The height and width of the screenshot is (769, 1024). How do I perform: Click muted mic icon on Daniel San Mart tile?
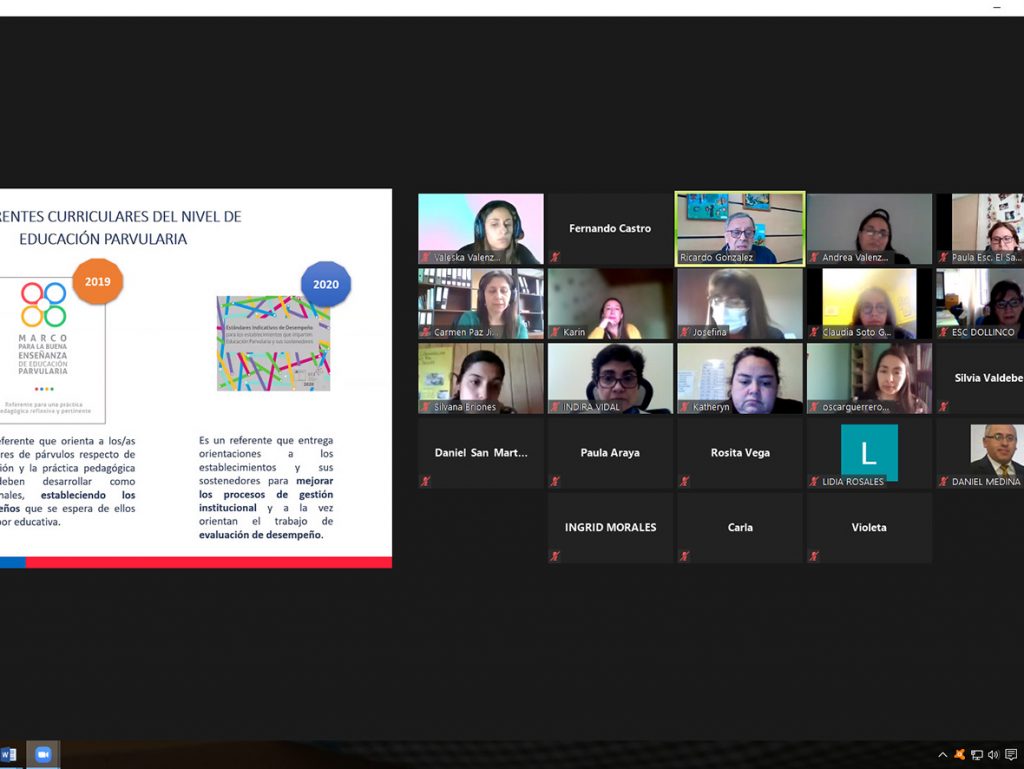[426, 482]
